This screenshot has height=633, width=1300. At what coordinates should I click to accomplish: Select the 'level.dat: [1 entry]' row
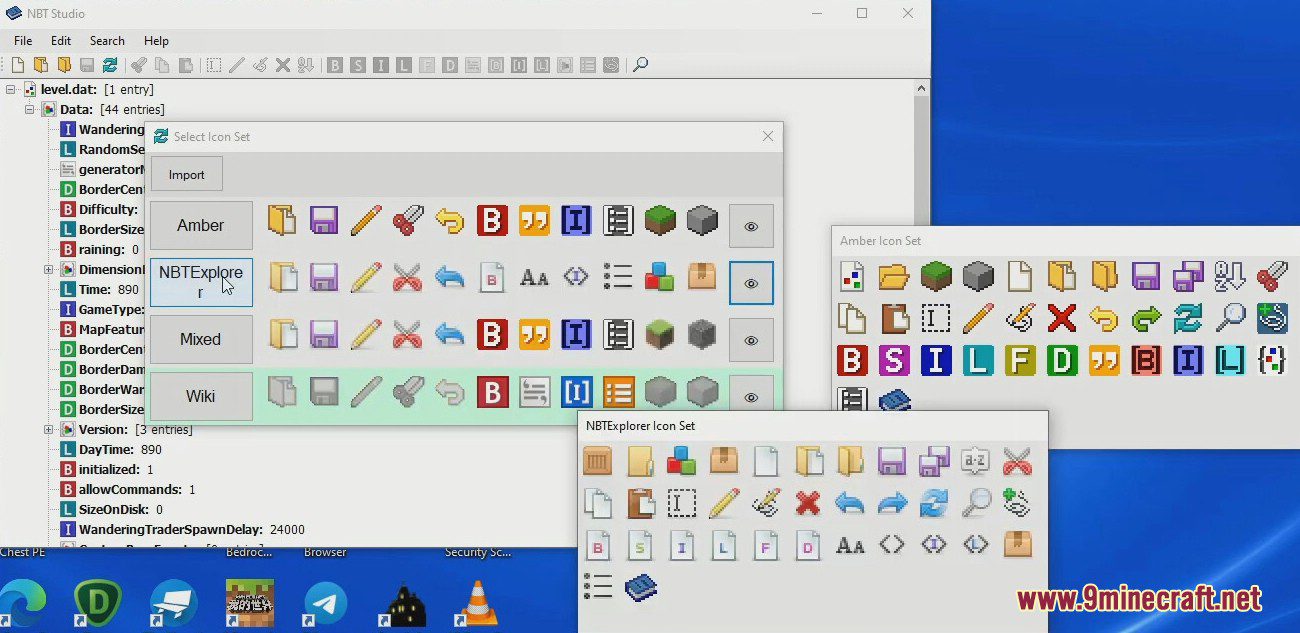point(89,89)
